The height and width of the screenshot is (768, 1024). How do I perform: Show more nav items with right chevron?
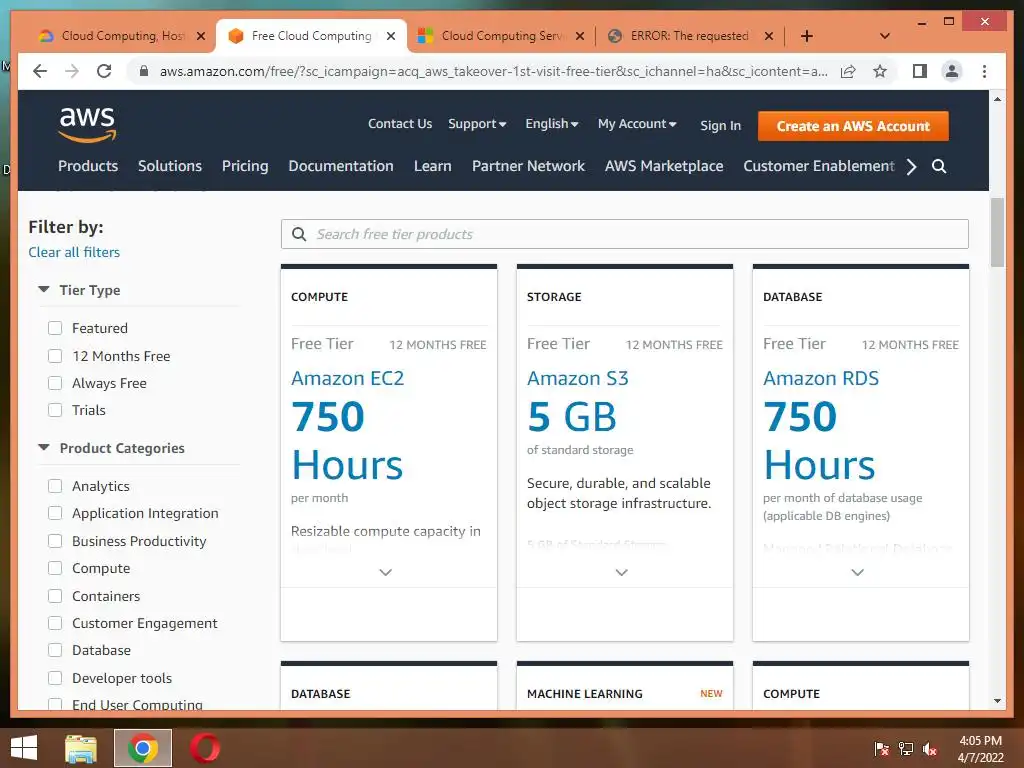point(911,167)
